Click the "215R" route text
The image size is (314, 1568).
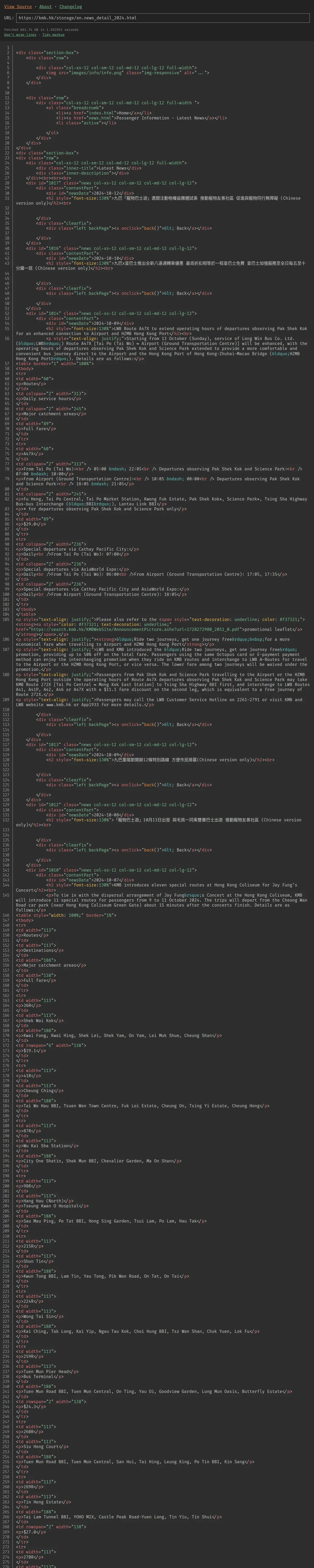pyautogui.click(x=29, y=1246)
